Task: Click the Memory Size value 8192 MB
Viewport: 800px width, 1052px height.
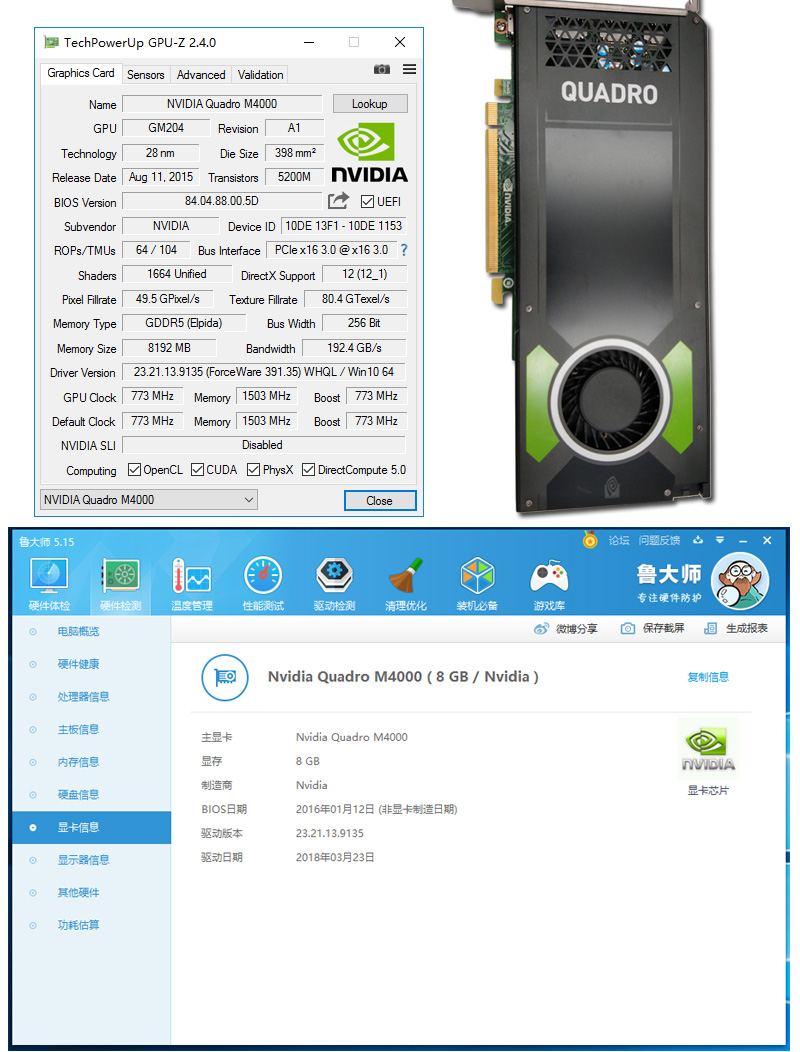Action: 169,348
